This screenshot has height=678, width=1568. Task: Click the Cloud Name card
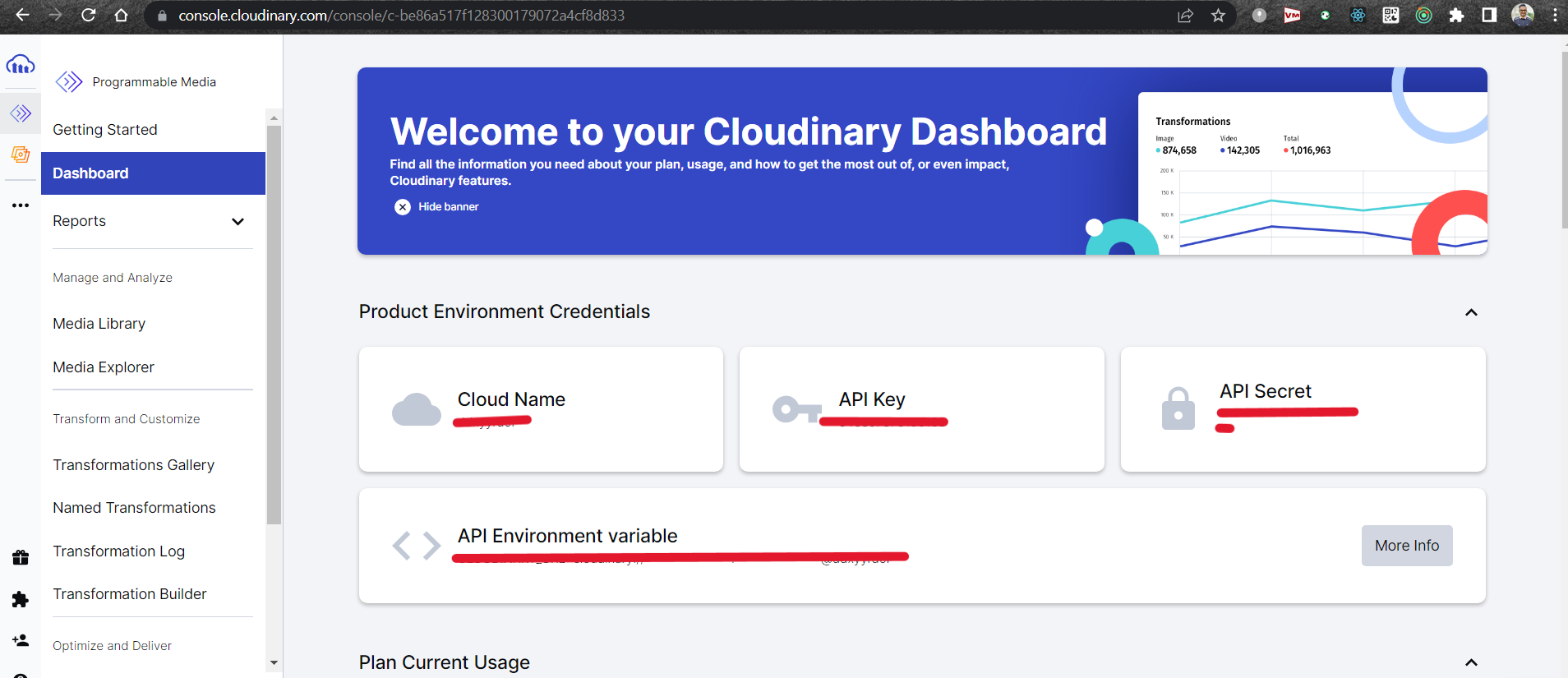[x=541, y=409]
